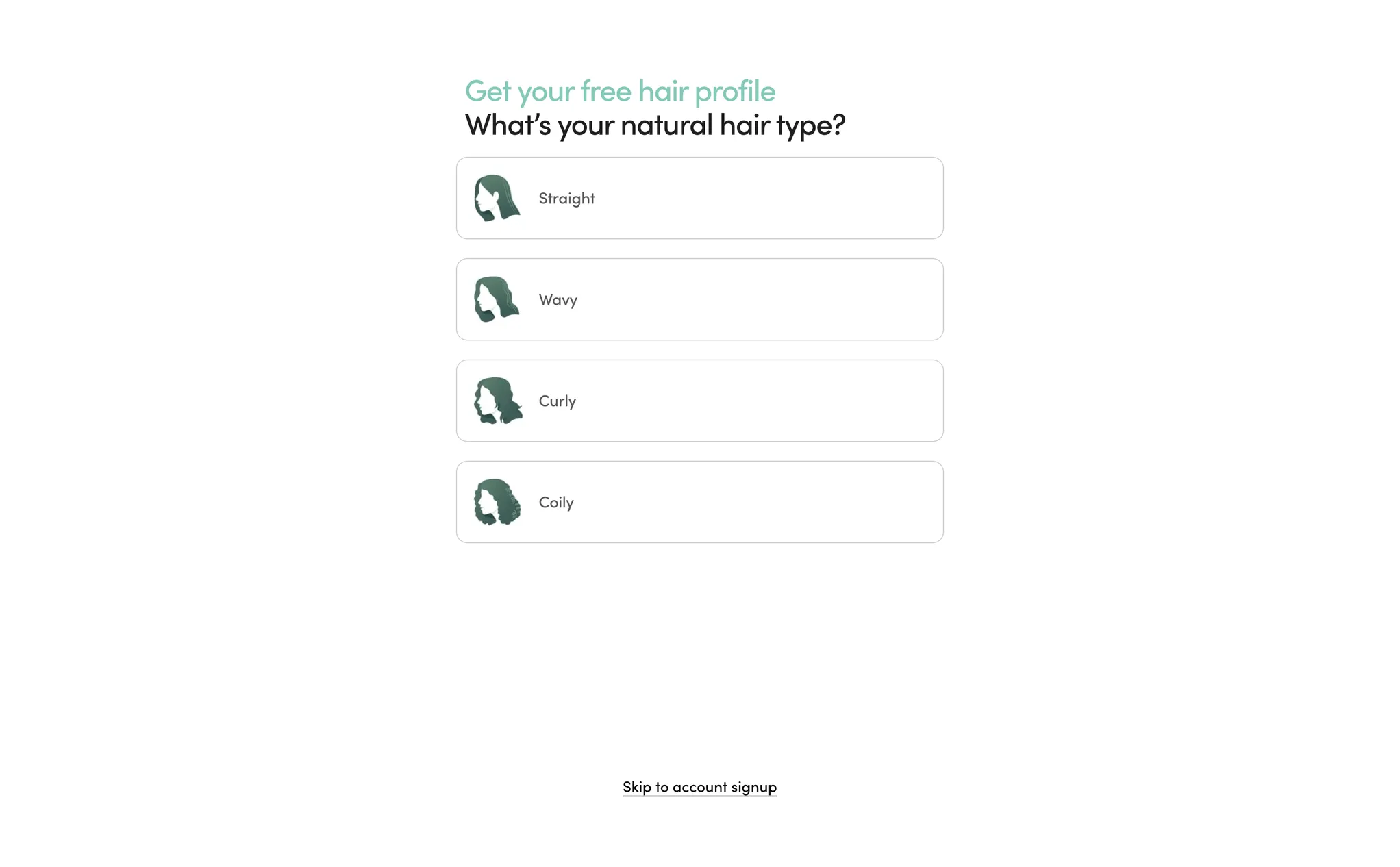The width and height of the screenshot is (1400, 867).
Task: Select the Straight hair type option
Action: tap(699, 198)
